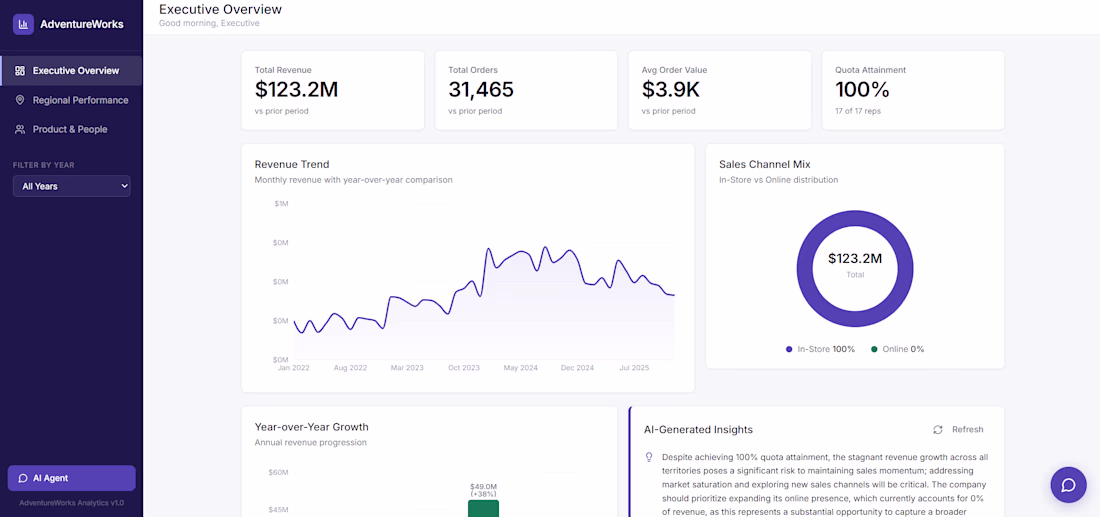Select the Total Orders 31,465 card
The width and height of the screenshot is (1100, 517).
(x=526, y=90)
